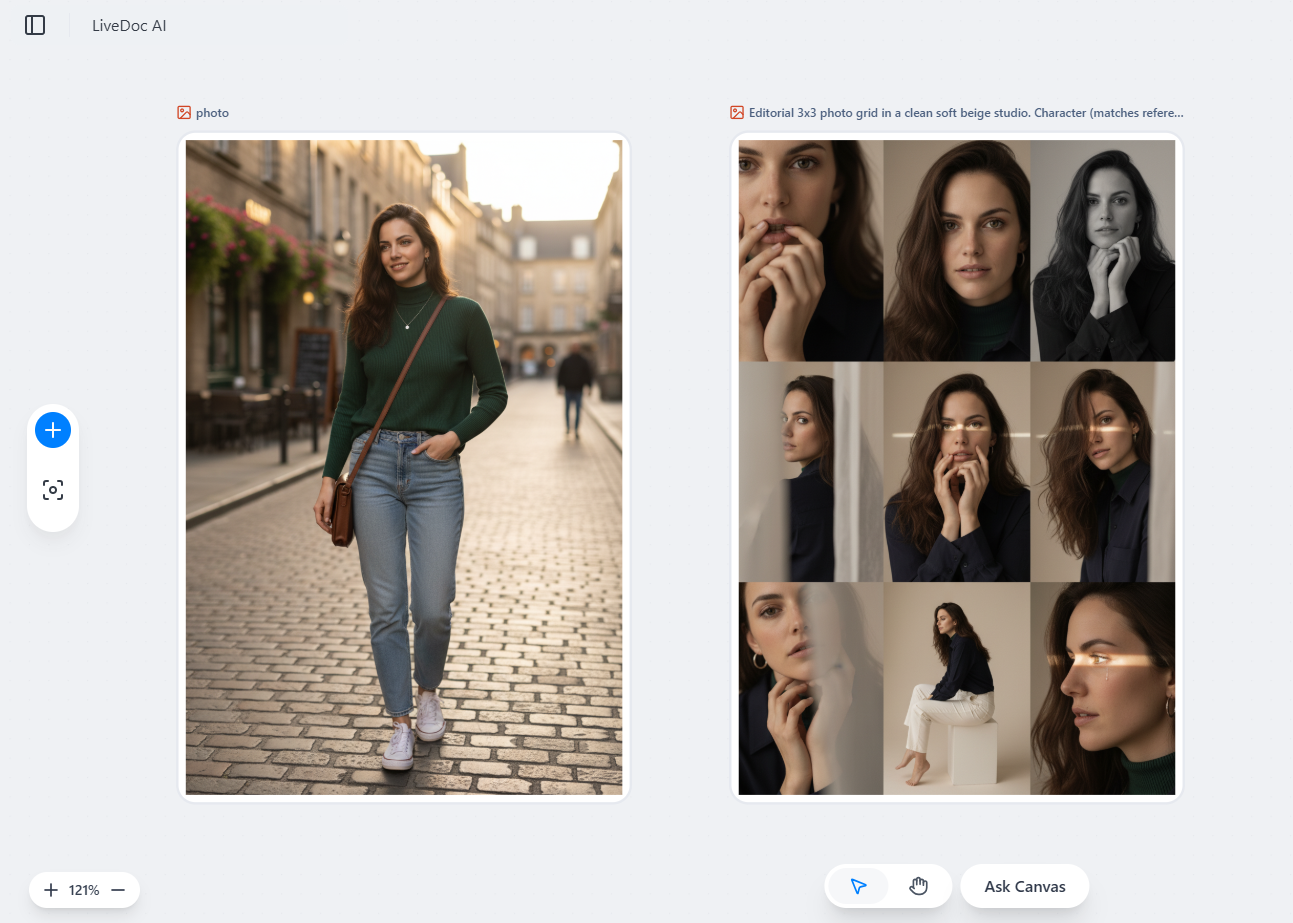1293x923 pixels.
Task: Enable pan mode via the hand toggle
Action: click(918, 885)
